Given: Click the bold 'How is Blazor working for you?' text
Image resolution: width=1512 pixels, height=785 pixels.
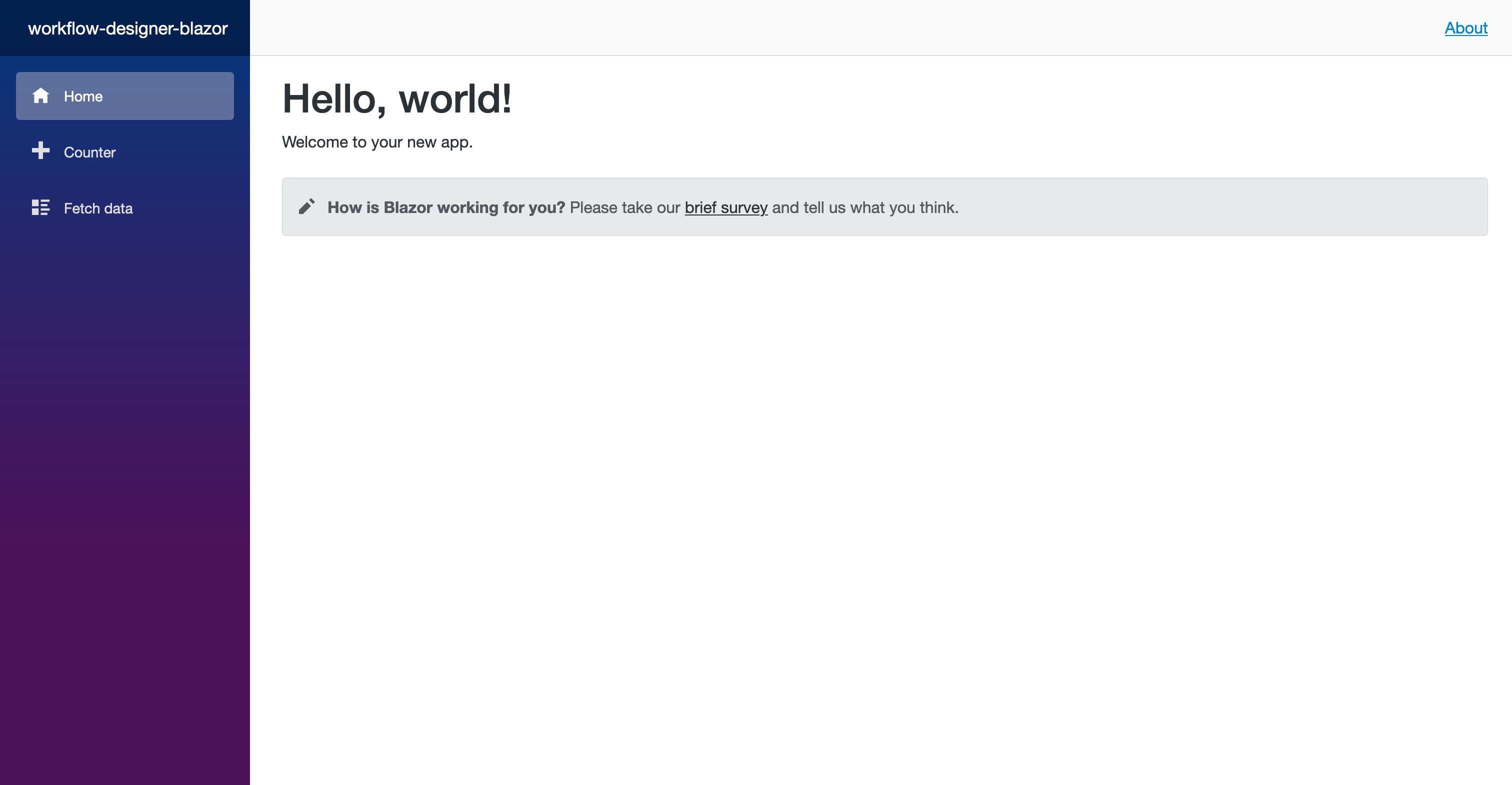Looking at the screenshot, I should [446, 206].
